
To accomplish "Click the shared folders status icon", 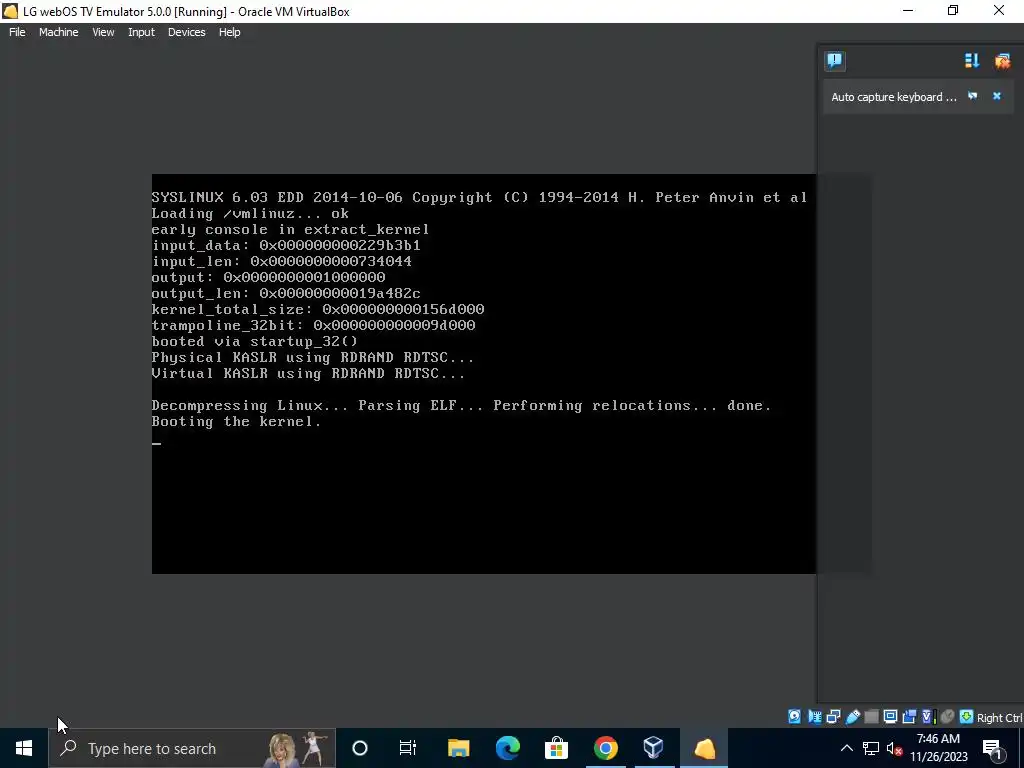I will tap(871, 716).
